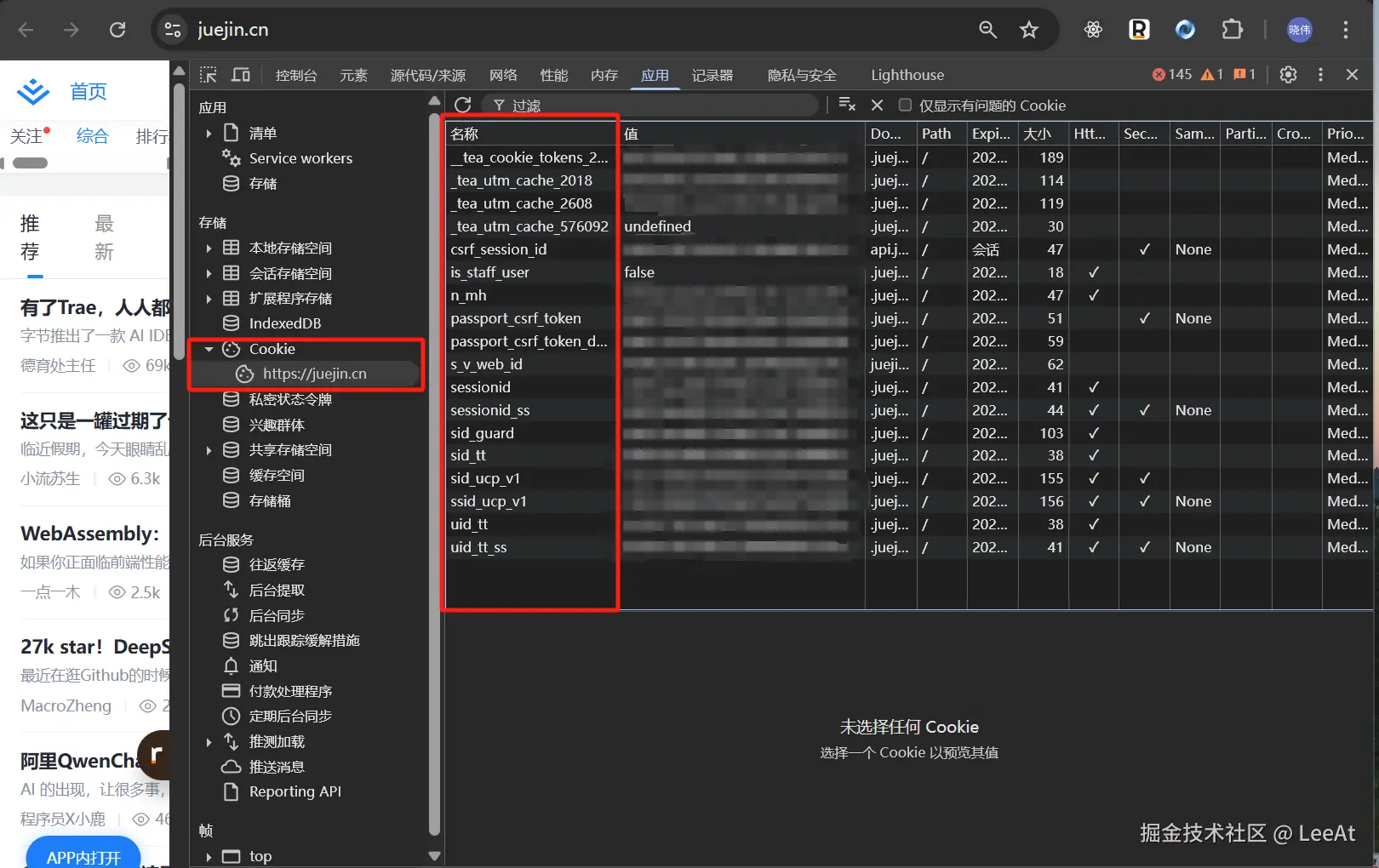This screenshot has height=868, width=1379.
Task: Open the 隐私与安全 tab
Action: tap(802, 75)
